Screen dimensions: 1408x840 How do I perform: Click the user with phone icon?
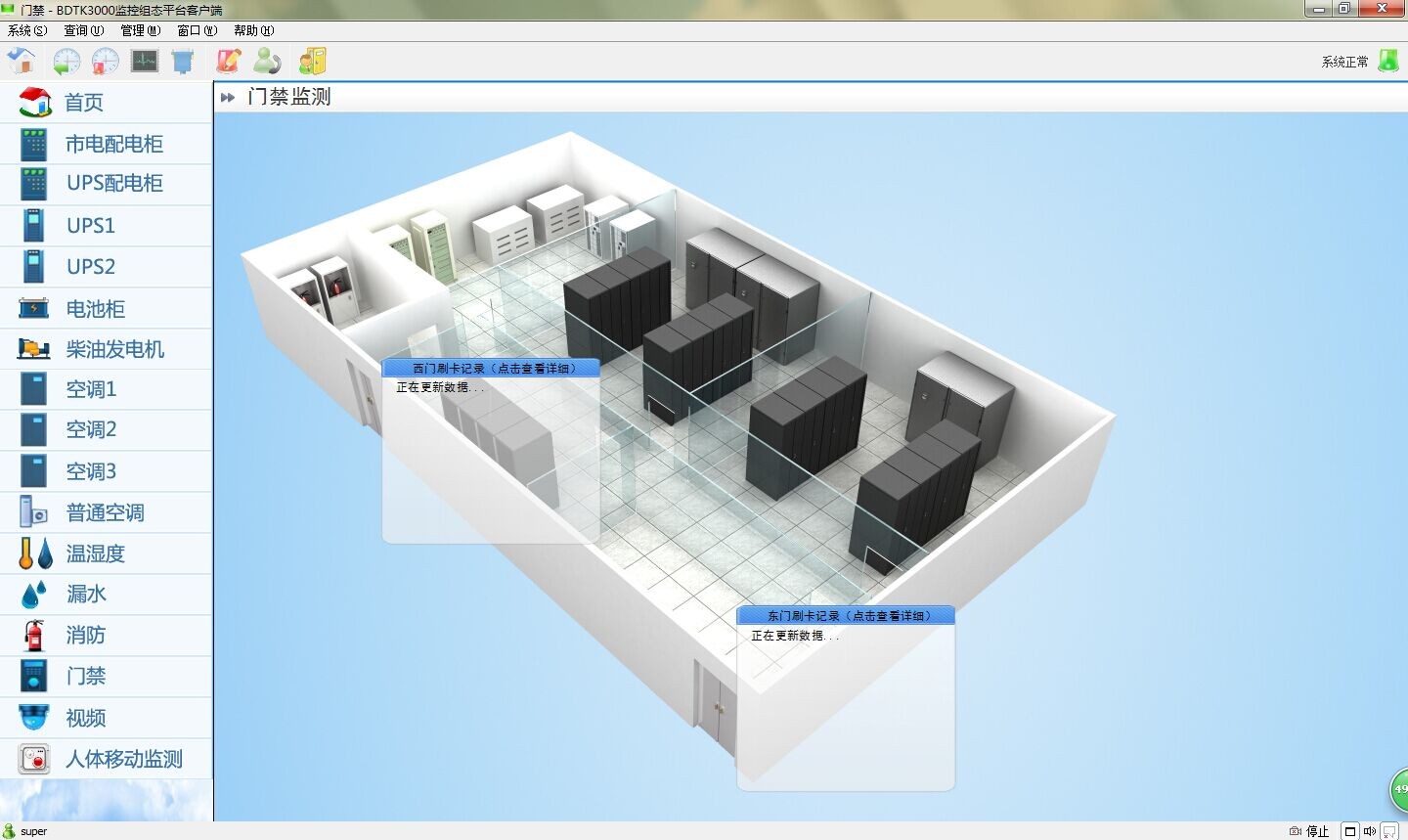267,61
